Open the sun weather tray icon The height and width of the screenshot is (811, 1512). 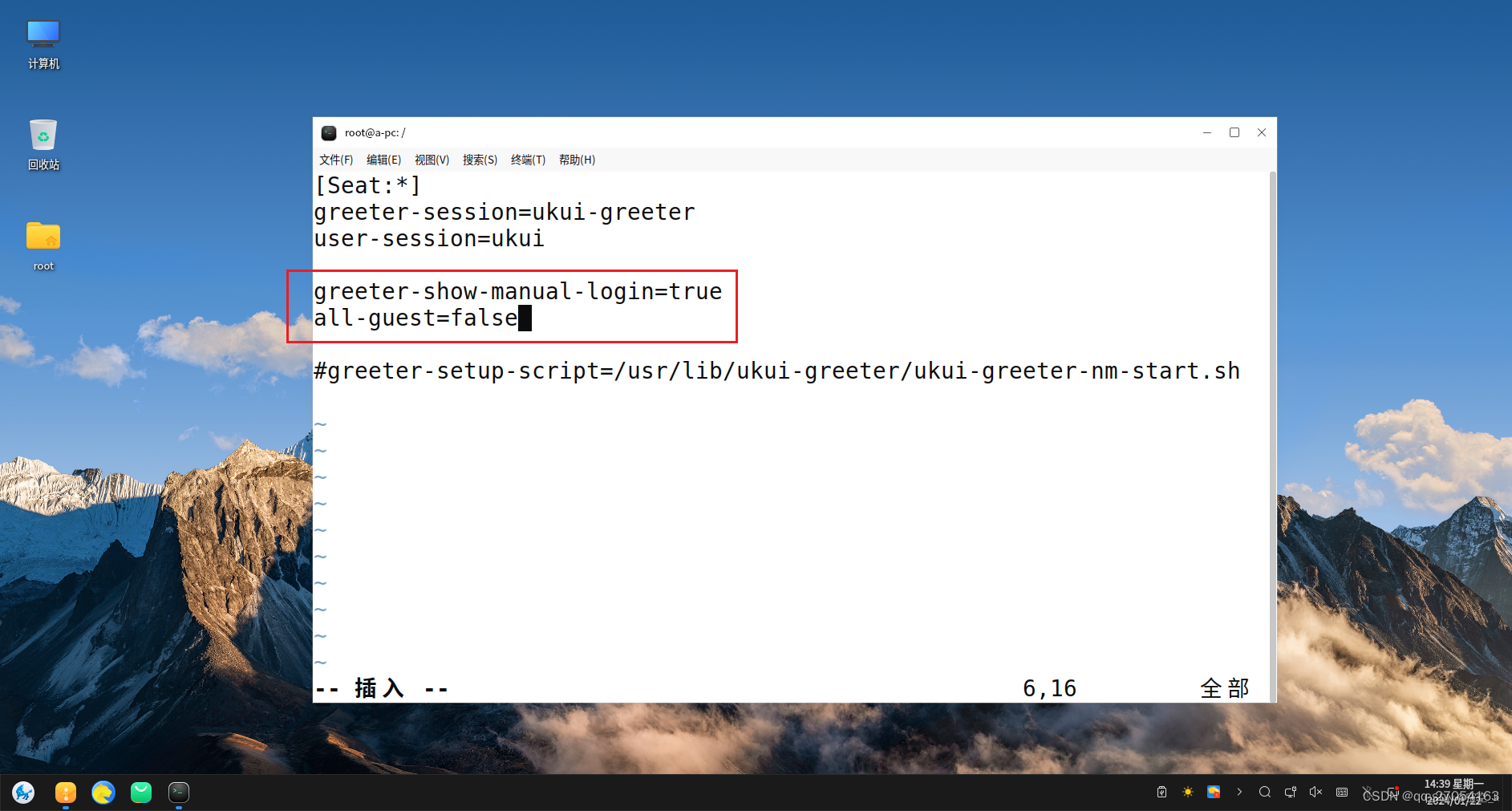pos(1188,793)
